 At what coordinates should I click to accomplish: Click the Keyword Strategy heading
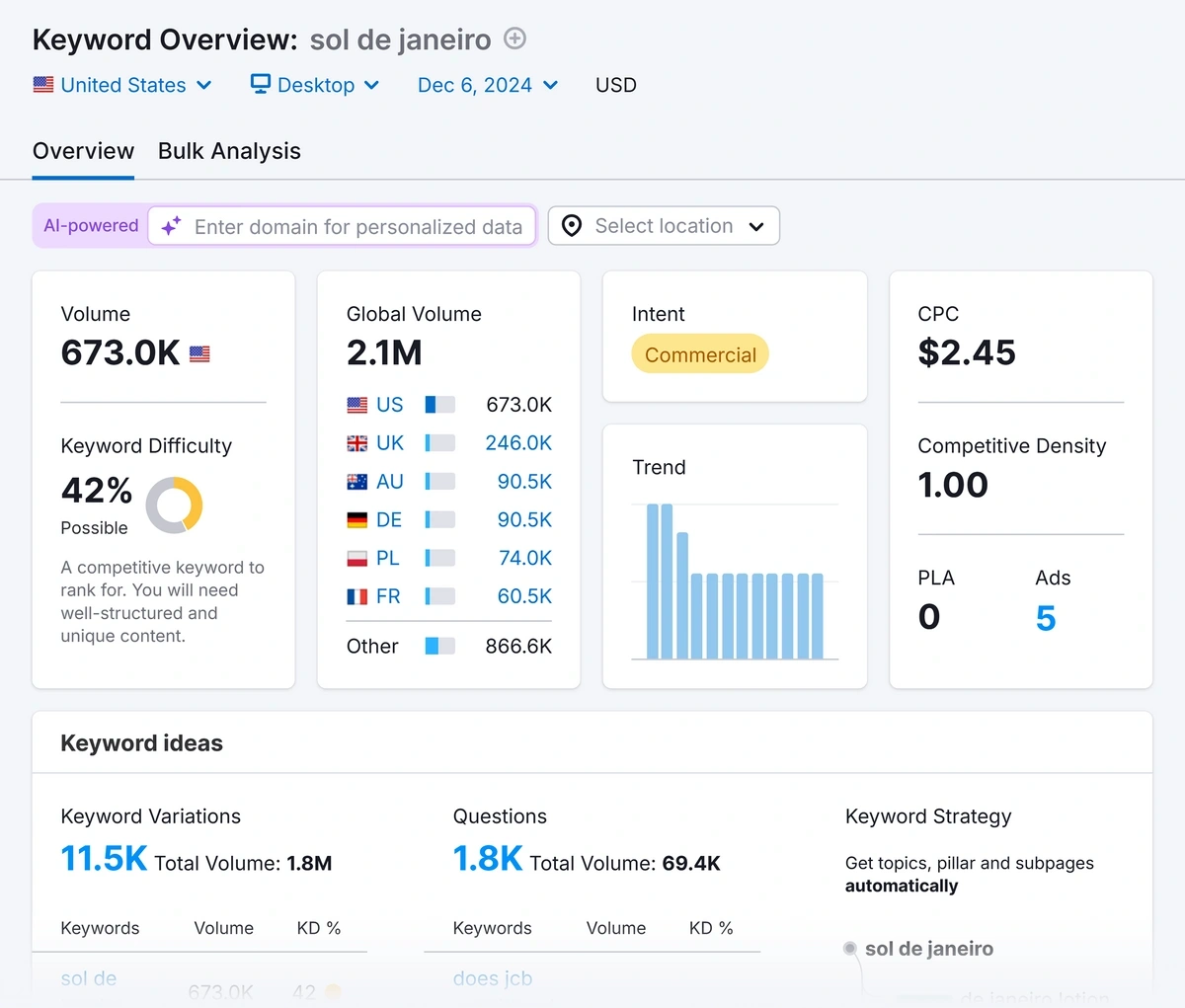pyautogui.click(x=928, y=816)
